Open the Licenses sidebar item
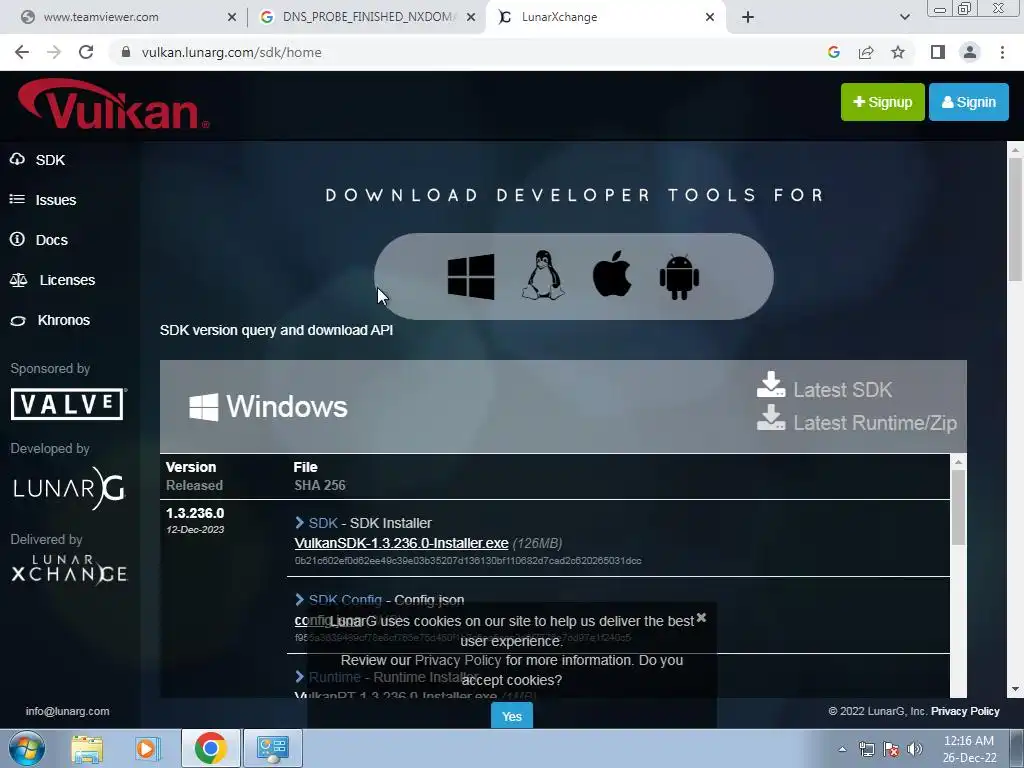This screenshot has height=768, width=1024. tap(53, 280)
